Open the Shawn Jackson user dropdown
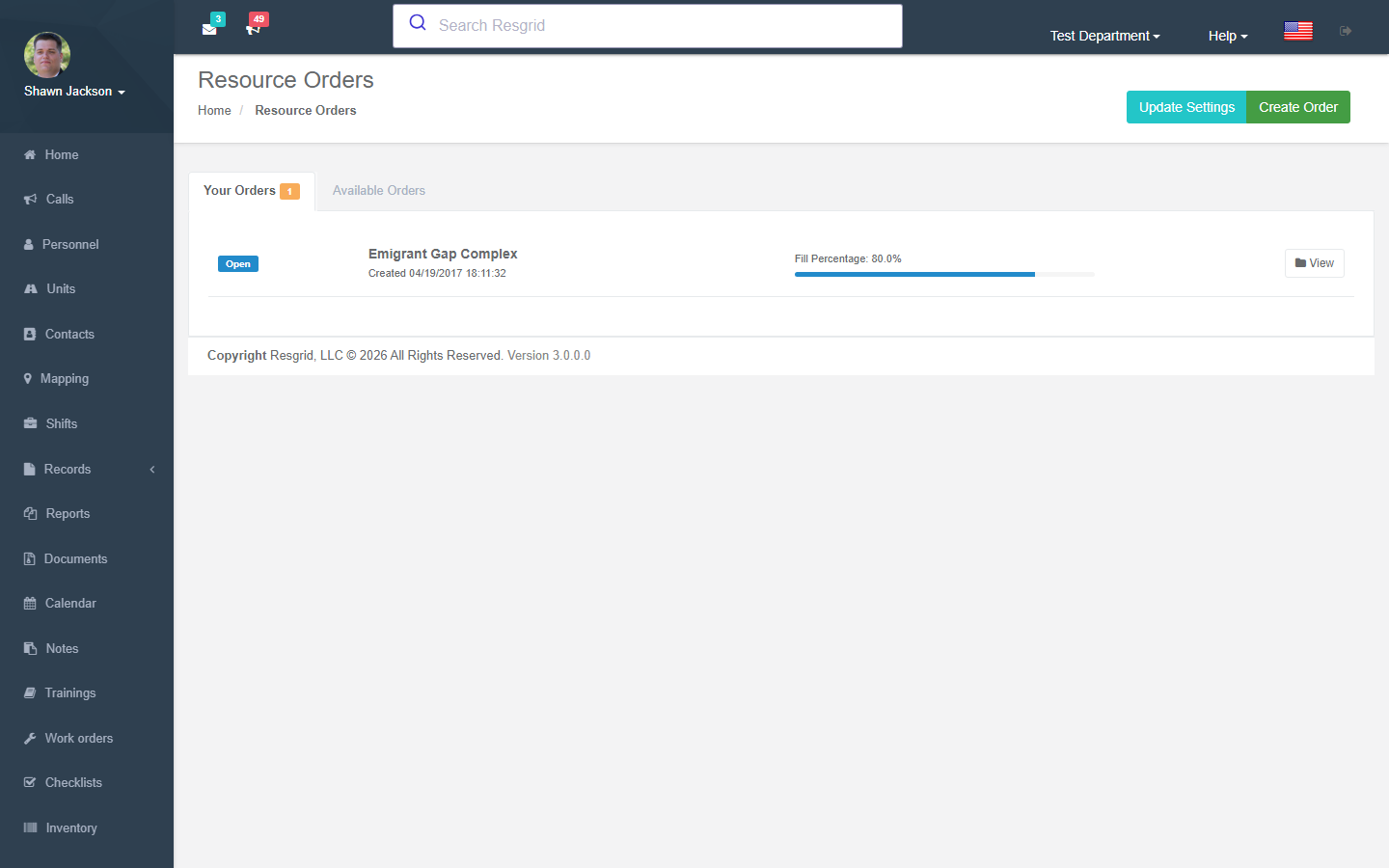 [74, 92]
